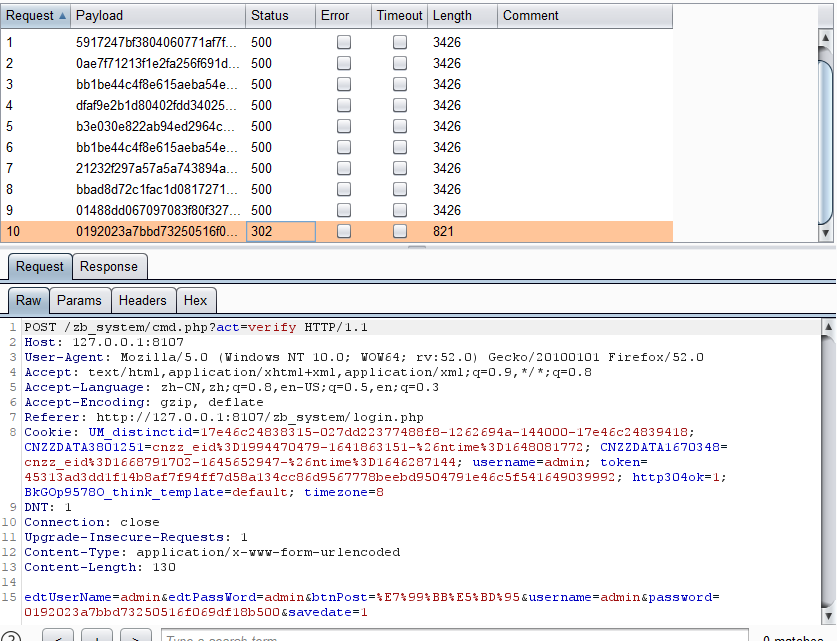The height and width of the screenshot is (641, 837).
Task: Open the Hex view tab
Action: [195, 300]
